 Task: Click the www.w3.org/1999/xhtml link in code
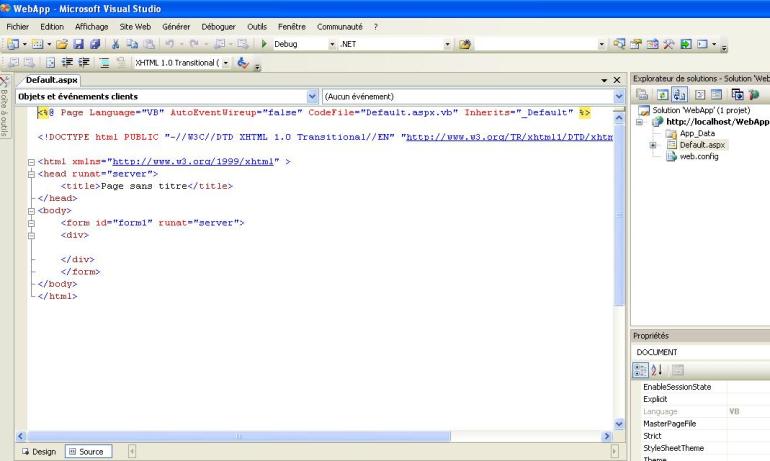(x=196, y=160)
